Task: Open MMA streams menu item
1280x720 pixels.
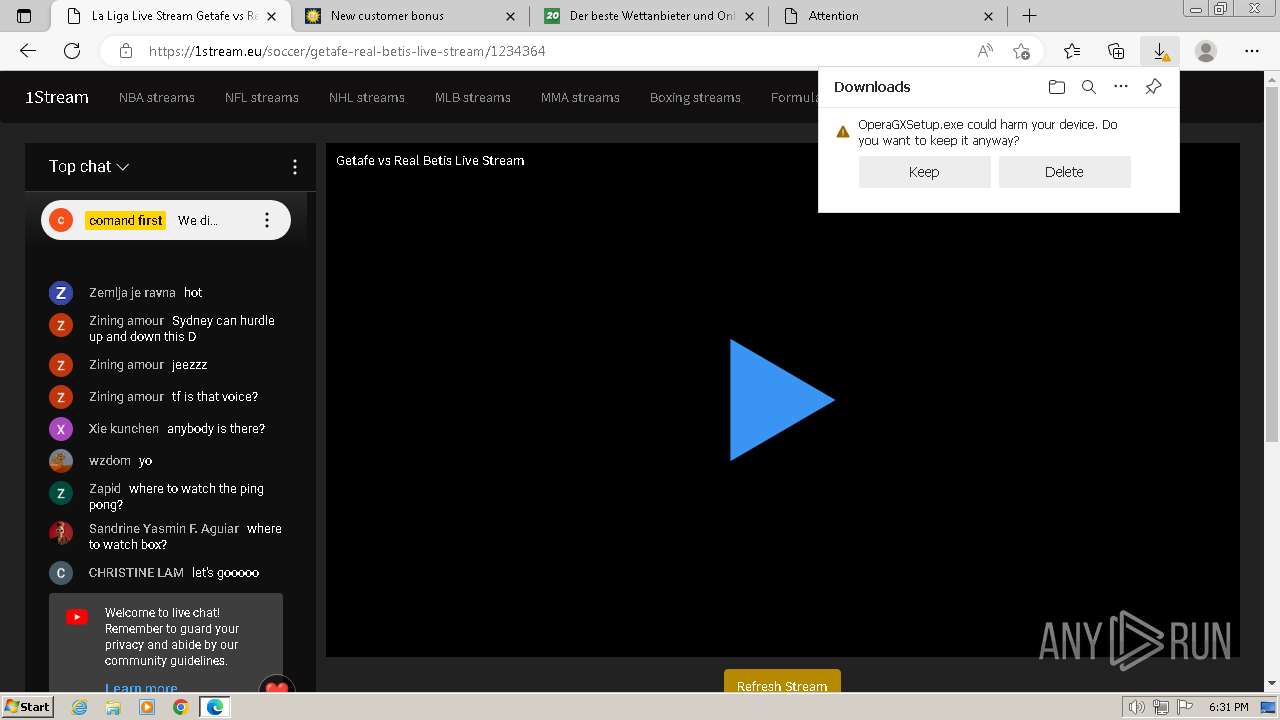Action: tap(580, 97)
